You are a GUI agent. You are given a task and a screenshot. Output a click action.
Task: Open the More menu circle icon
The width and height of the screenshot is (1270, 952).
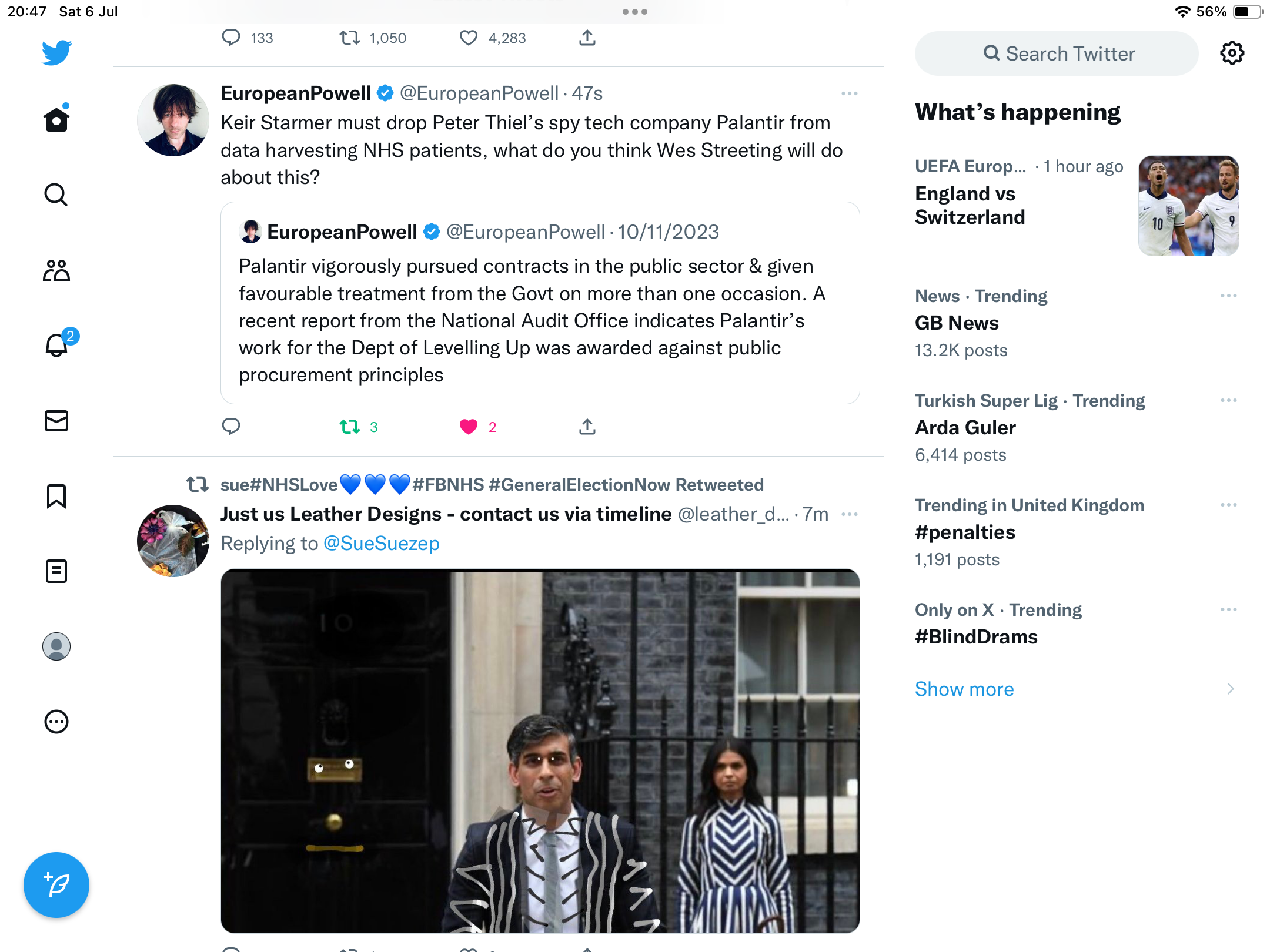click(56, 722)
